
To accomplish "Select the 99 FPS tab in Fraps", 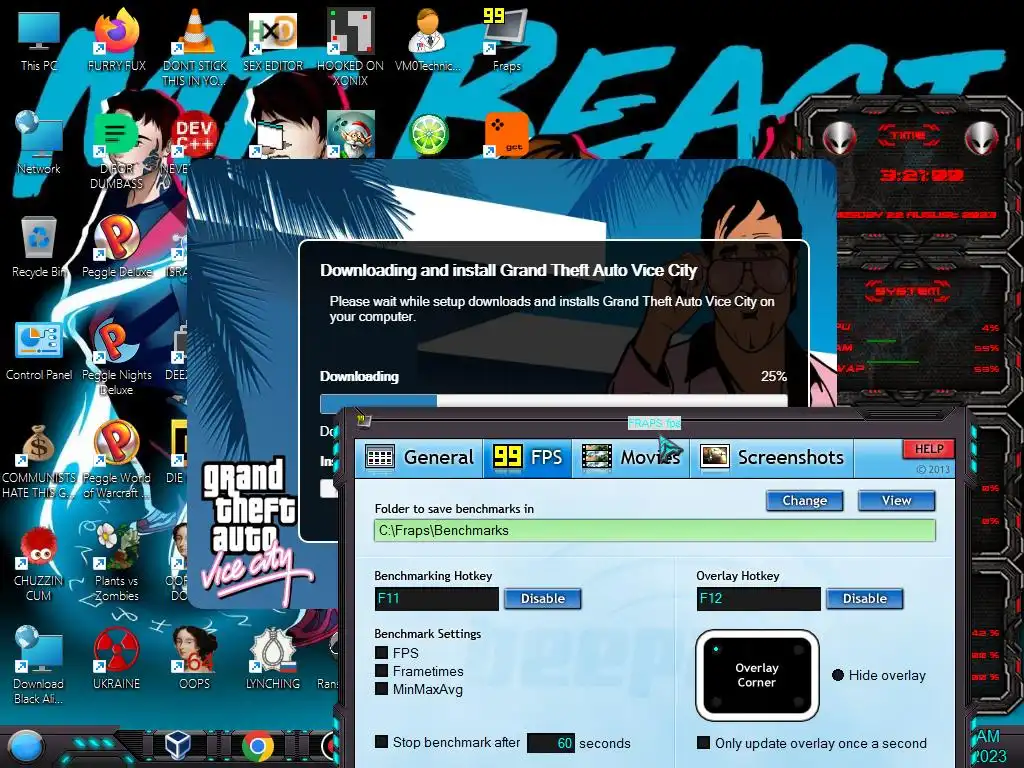I will pyautogui.click(x=528, y=457).
